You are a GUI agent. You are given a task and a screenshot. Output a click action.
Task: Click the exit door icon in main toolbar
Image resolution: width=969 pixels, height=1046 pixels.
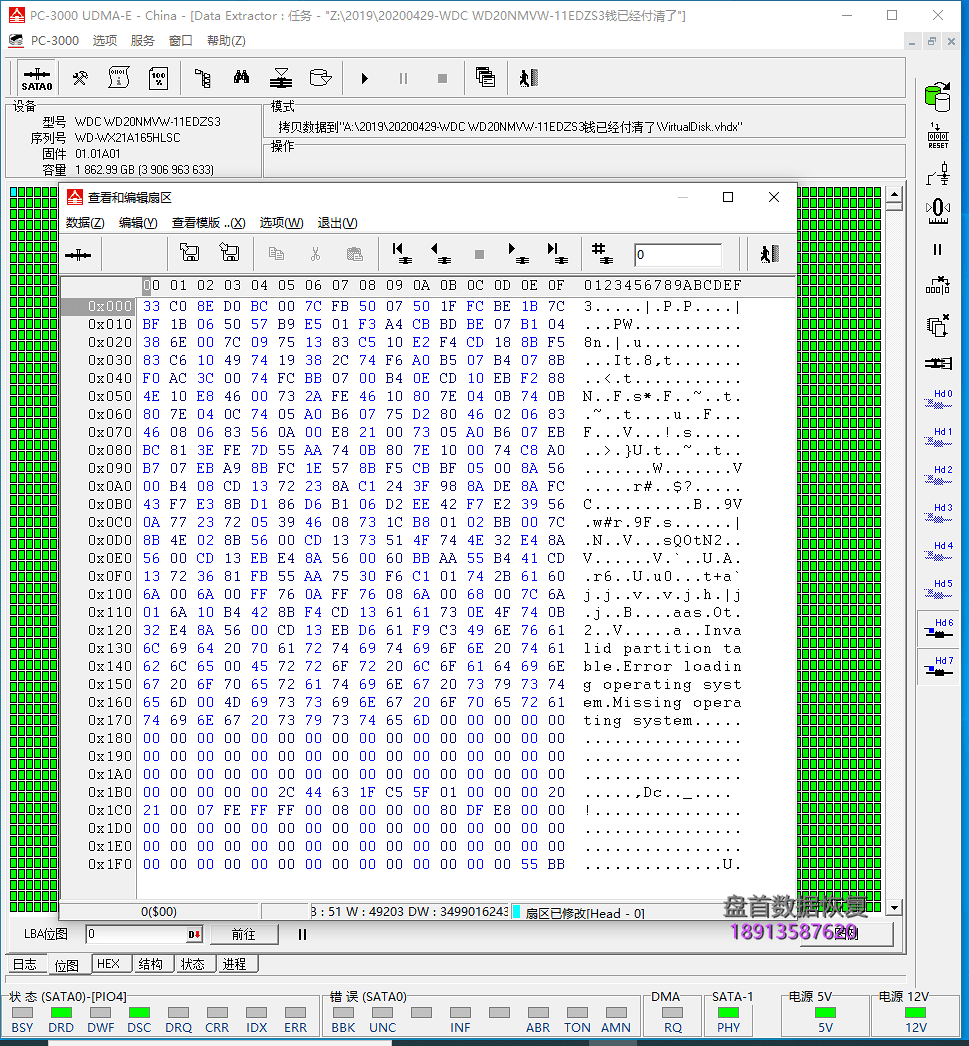[x=529, y=78]
